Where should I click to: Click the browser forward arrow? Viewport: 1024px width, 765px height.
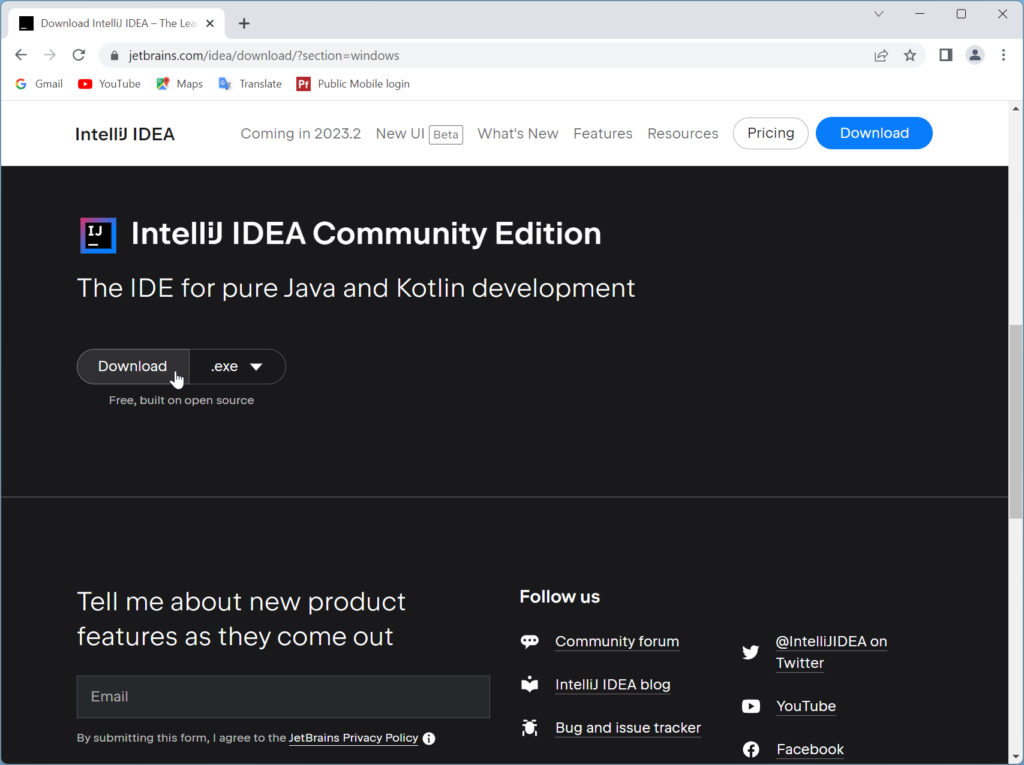50,55
